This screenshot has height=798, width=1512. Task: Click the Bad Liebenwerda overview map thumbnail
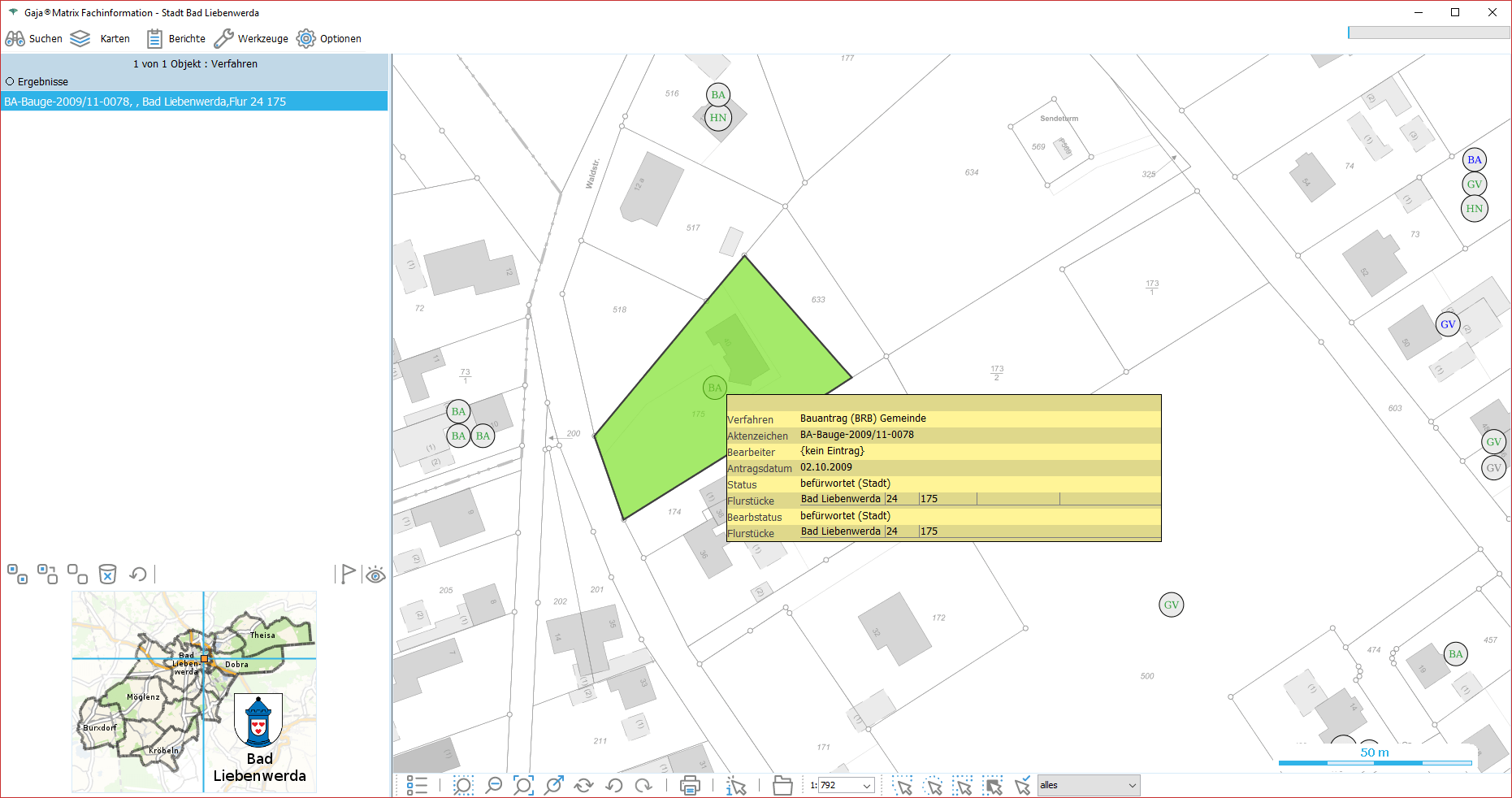coord(194,692)
